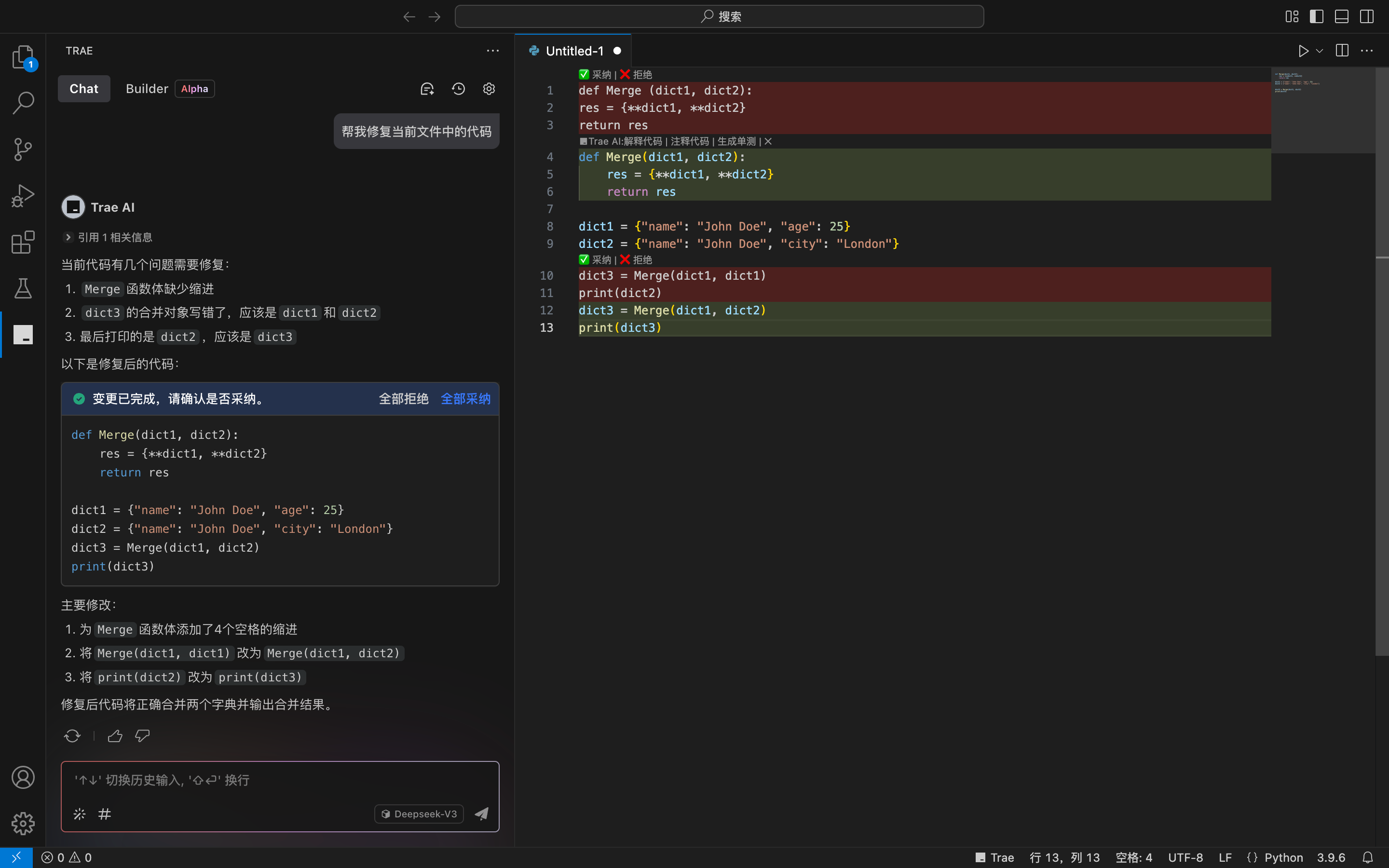The image size is (1389, 868).
Task: Switch to the Chat tab
Action: (x=84, y=89)
